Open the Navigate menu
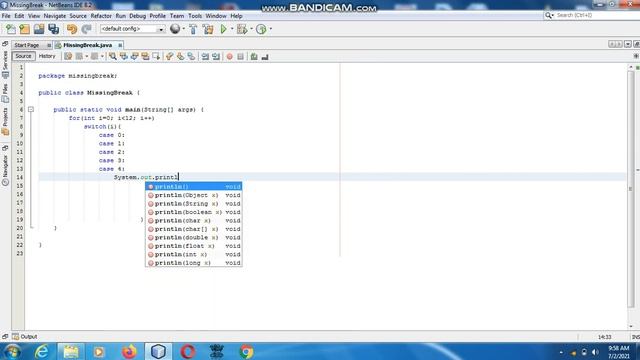This screenshot has width=640, height=360. coord(55,16)
